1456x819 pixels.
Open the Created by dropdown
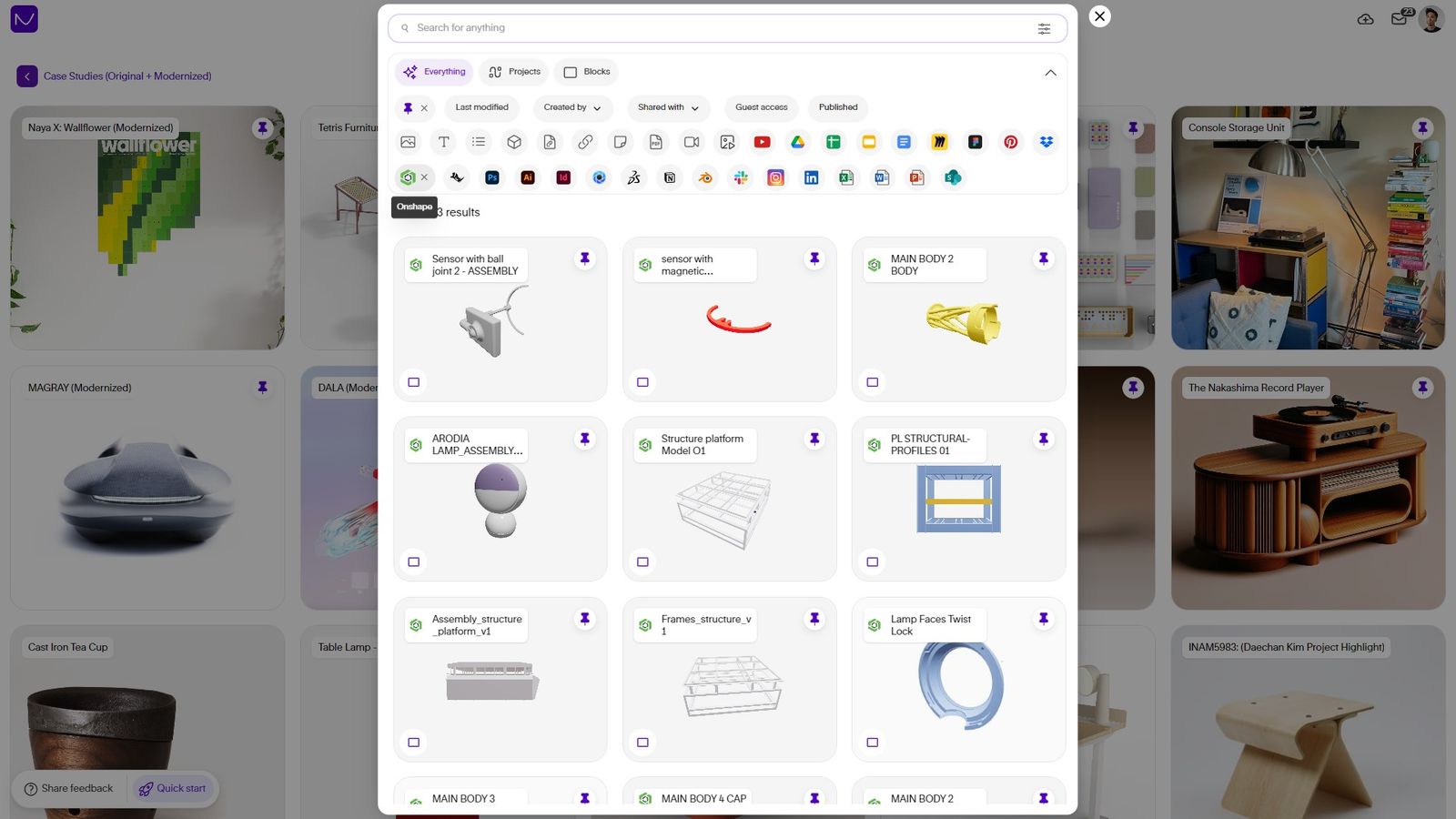[x=572, y=107]
